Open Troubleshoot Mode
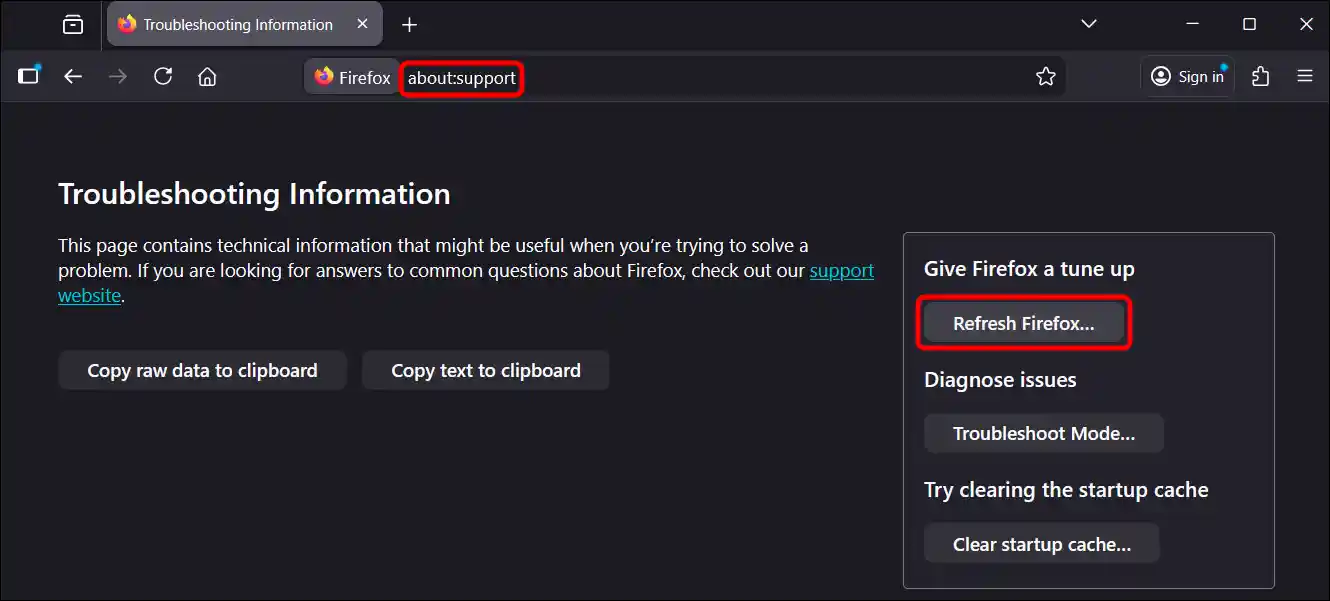 [x=1043, y=434]
